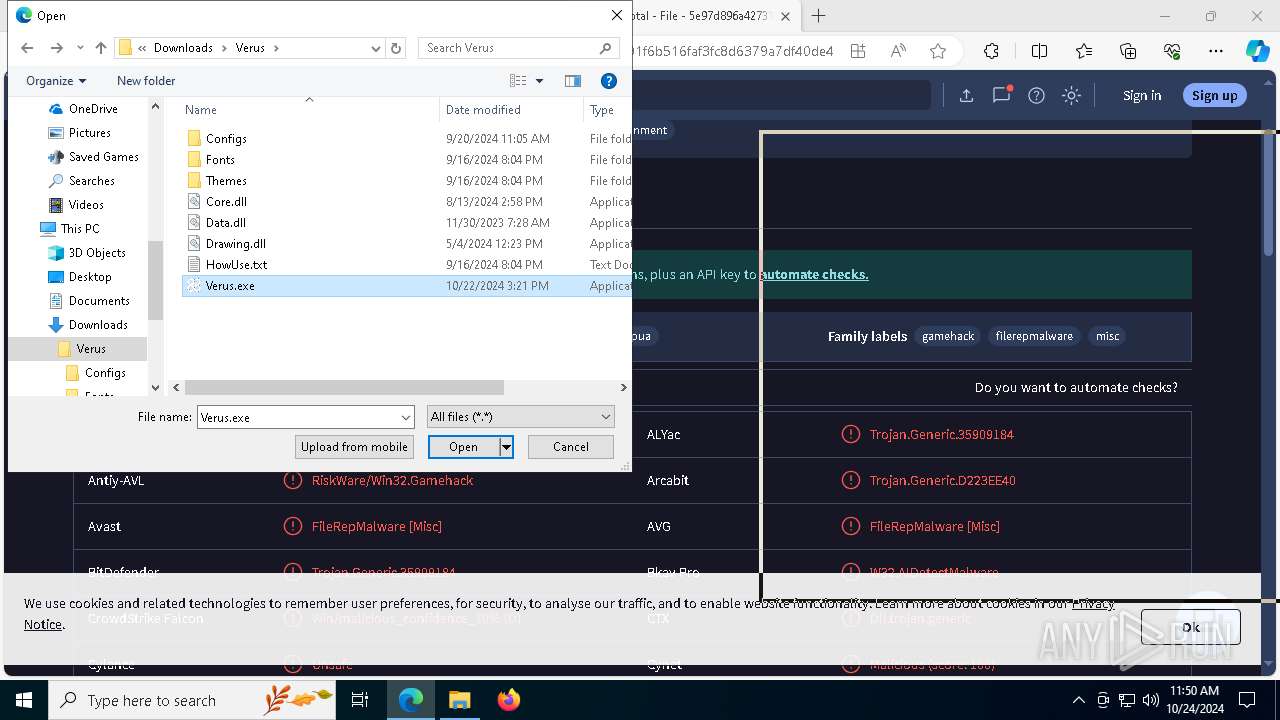Screen dimensions: 1280x720
Task: Open dialog help
Action: coord(608,81)
